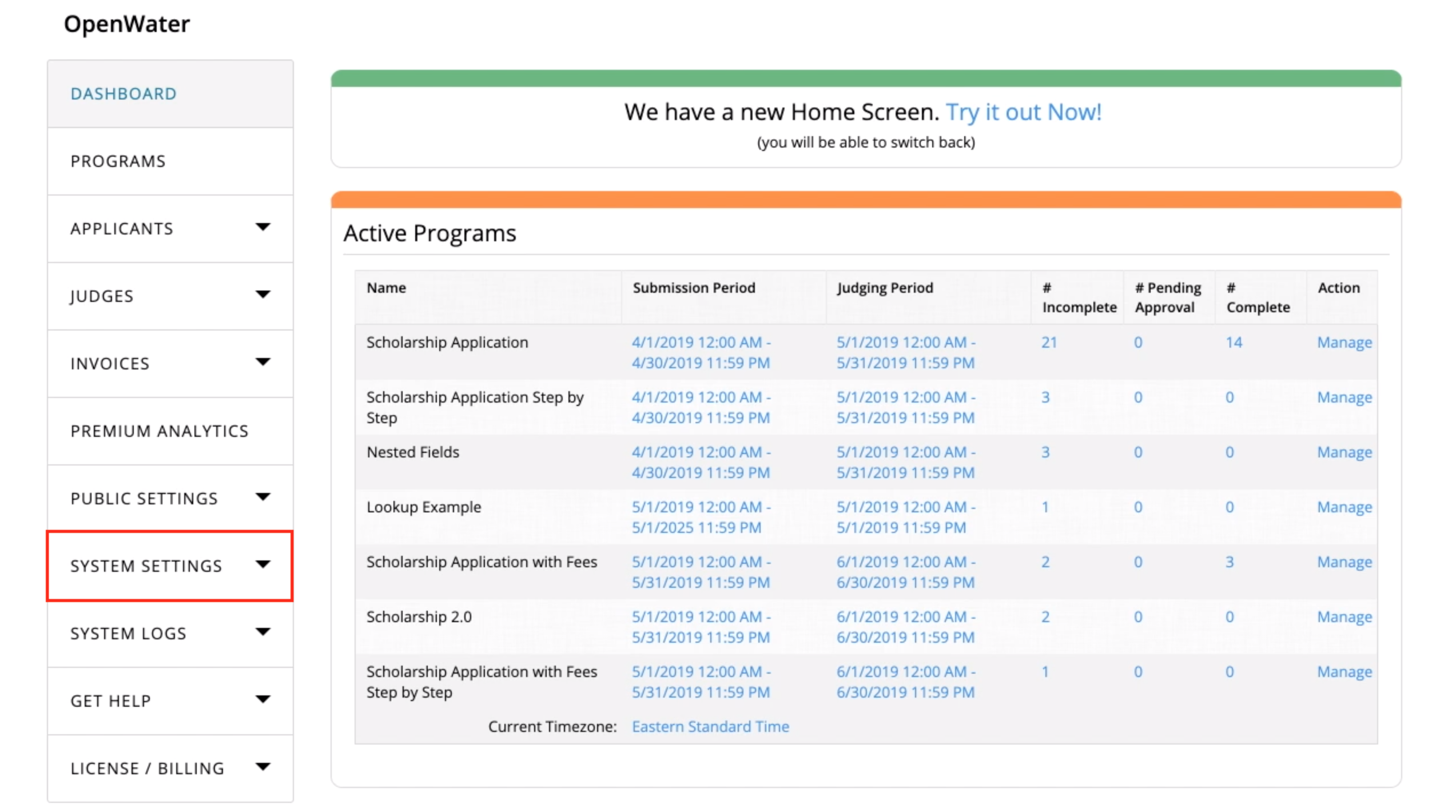Manage Scholarship Application with Fees Step by Step
This screenshot has height=812, width=1456.
(x=1344, y=672)
